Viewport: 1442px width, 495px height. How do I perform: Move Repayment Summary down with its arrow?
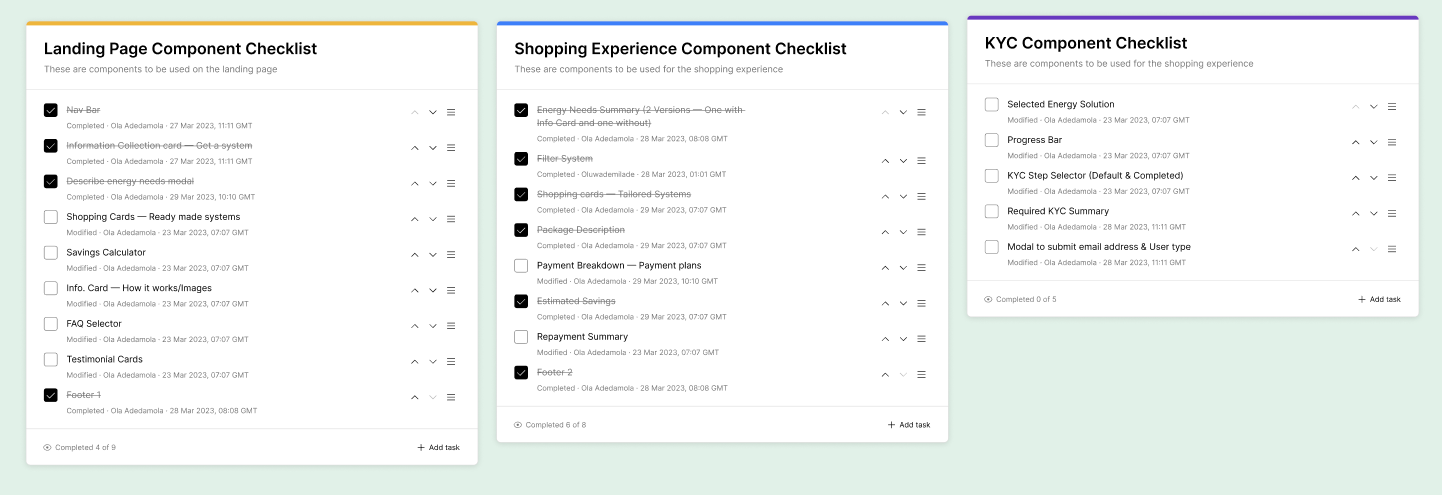click(903, 339)
